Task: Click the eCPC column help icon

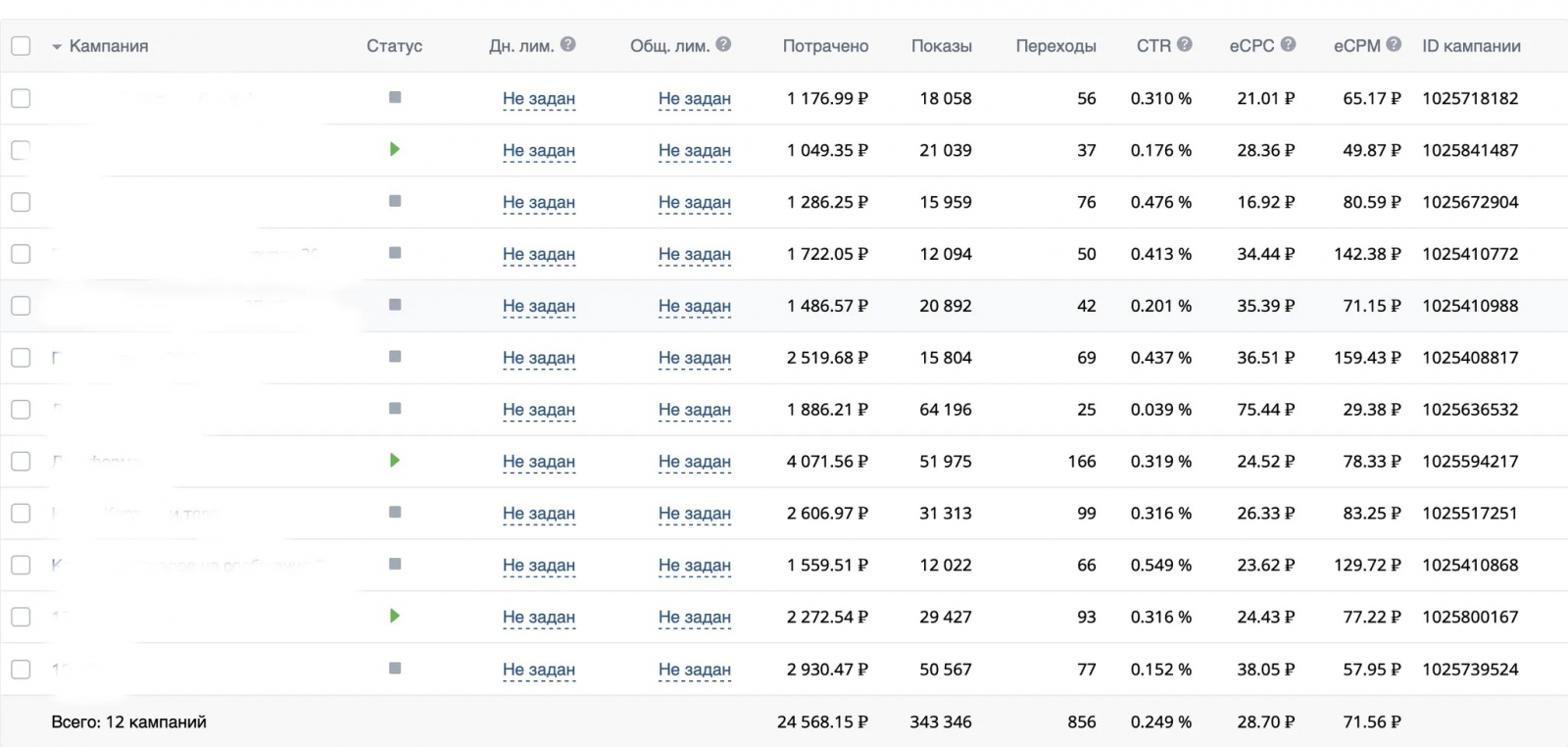Action: point(1289,44)
